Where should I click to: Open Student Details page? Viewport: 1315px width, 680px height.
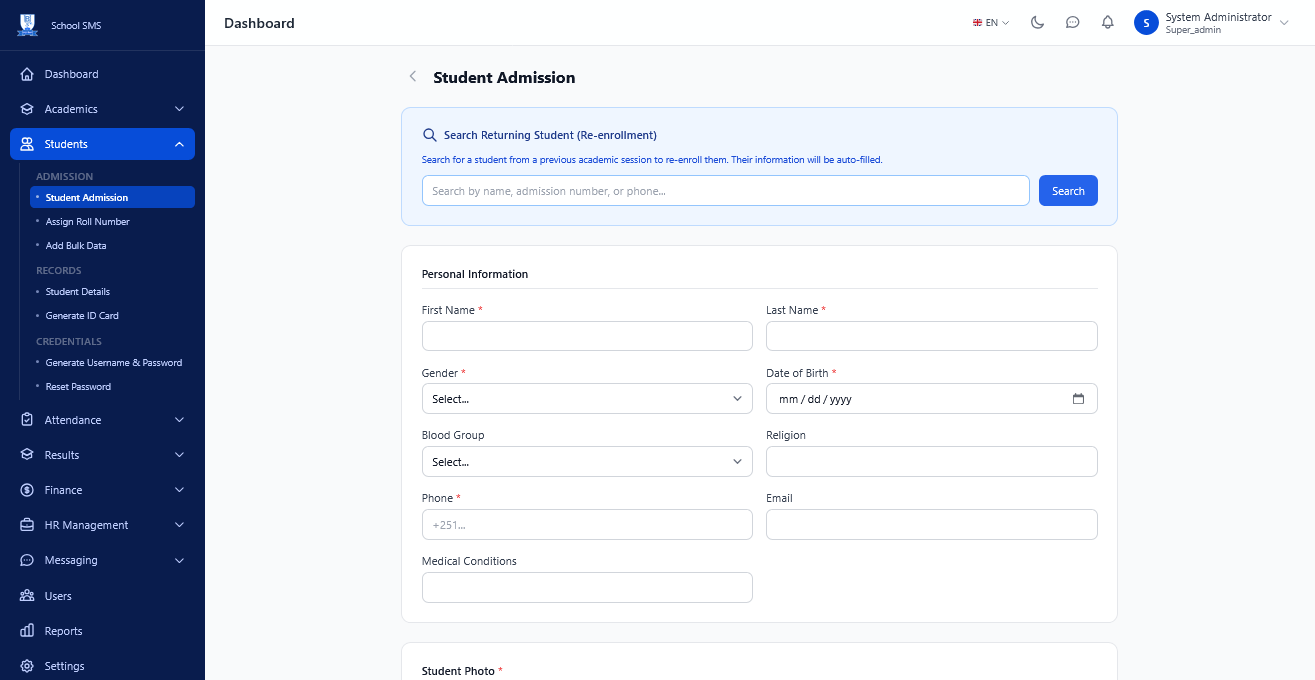(78, 292)
